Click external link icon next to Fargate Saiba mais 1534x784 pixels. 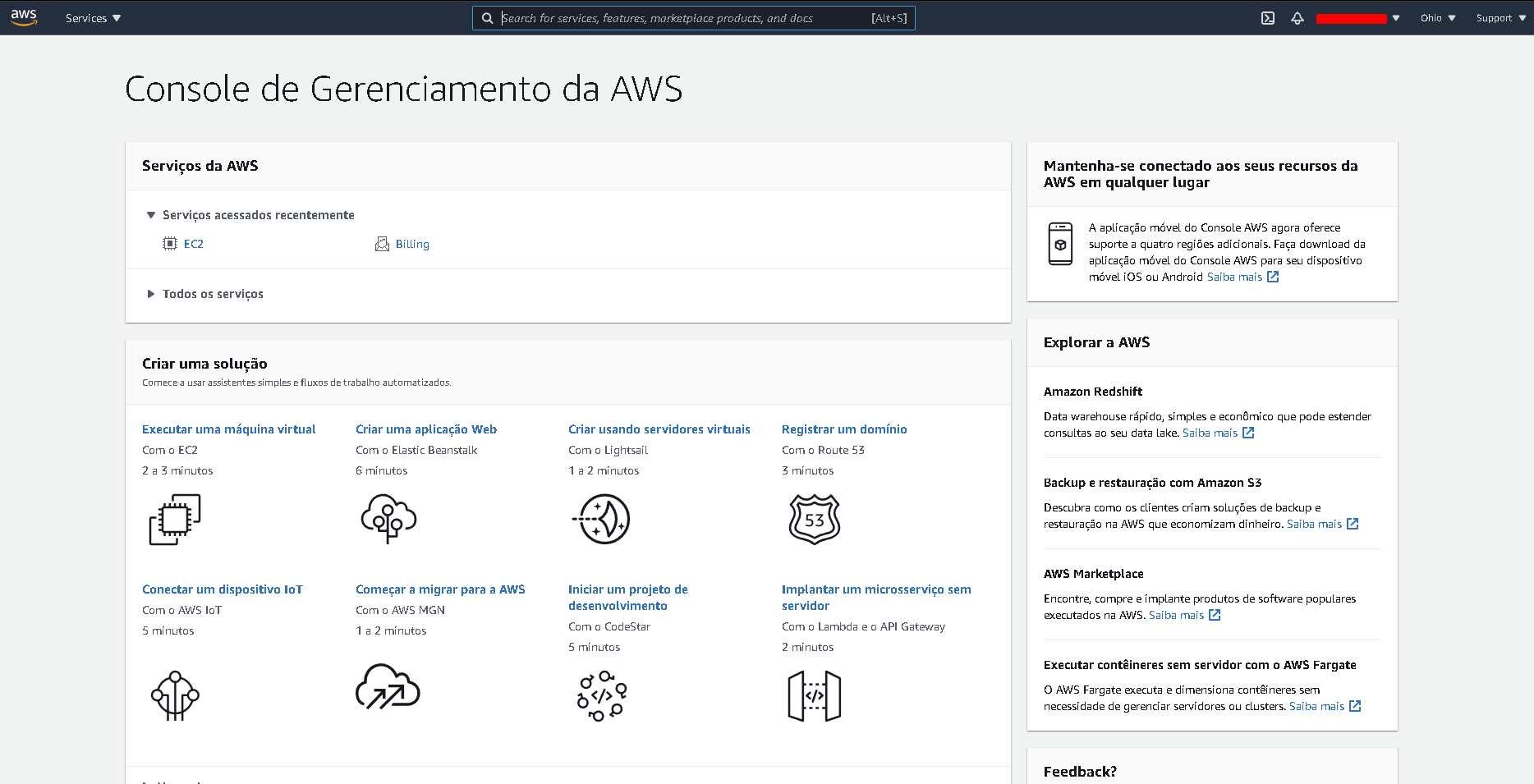click(1355, 706)
